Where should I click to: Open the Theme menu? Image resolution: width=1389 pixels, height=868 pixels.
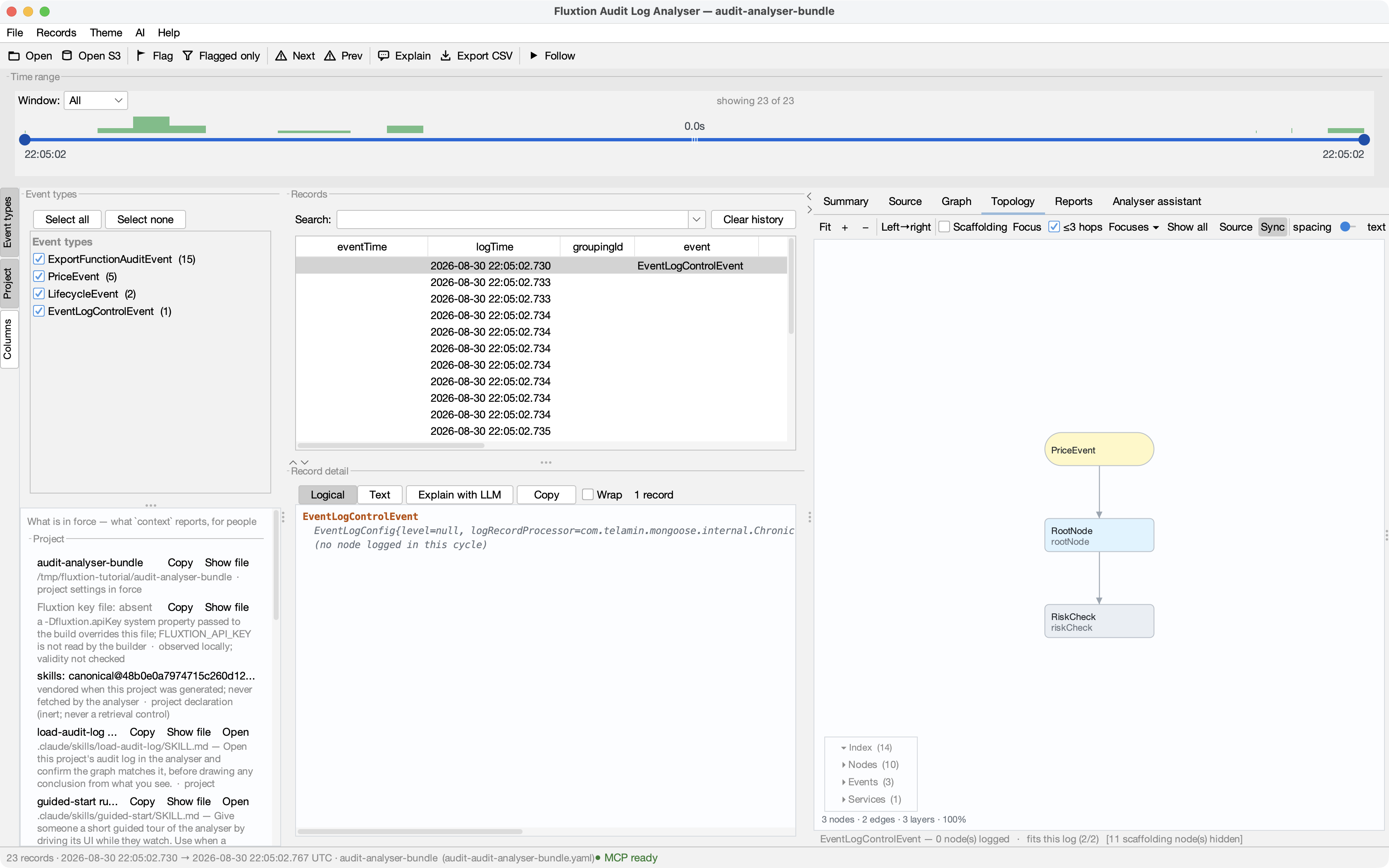coord(106,33)
